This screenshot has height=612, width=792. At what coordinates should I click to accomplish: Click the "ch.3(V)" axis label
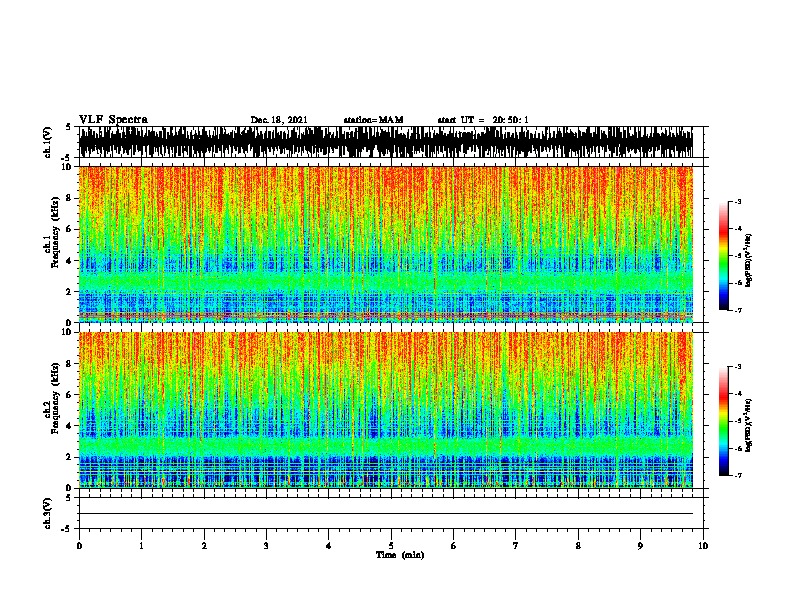click(47, 513)
